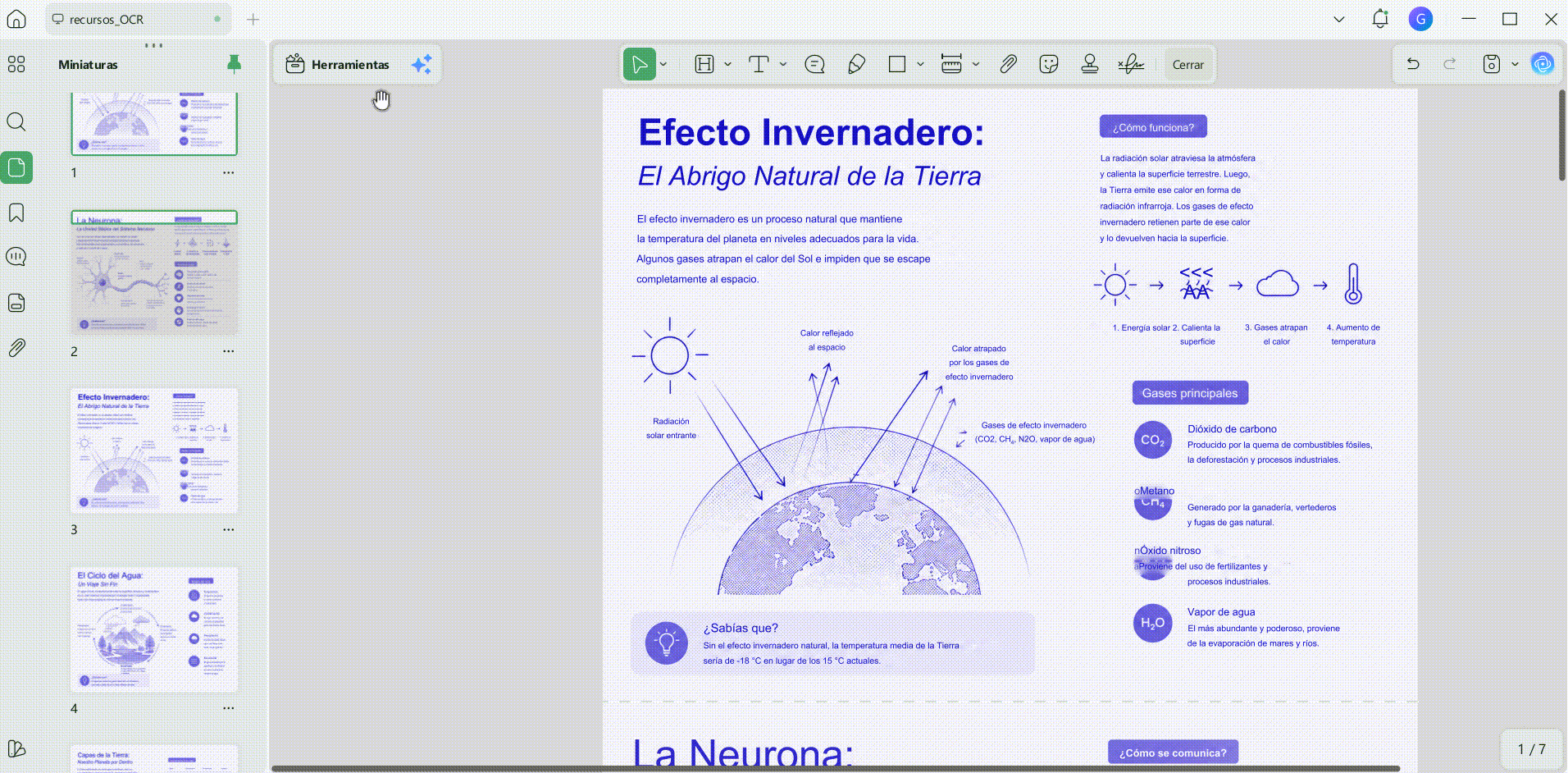The height and width of the screenshot is (773, 1568).
Task: Click the panel drag handle dots above Miniaturas
Action: pos(153,46)
